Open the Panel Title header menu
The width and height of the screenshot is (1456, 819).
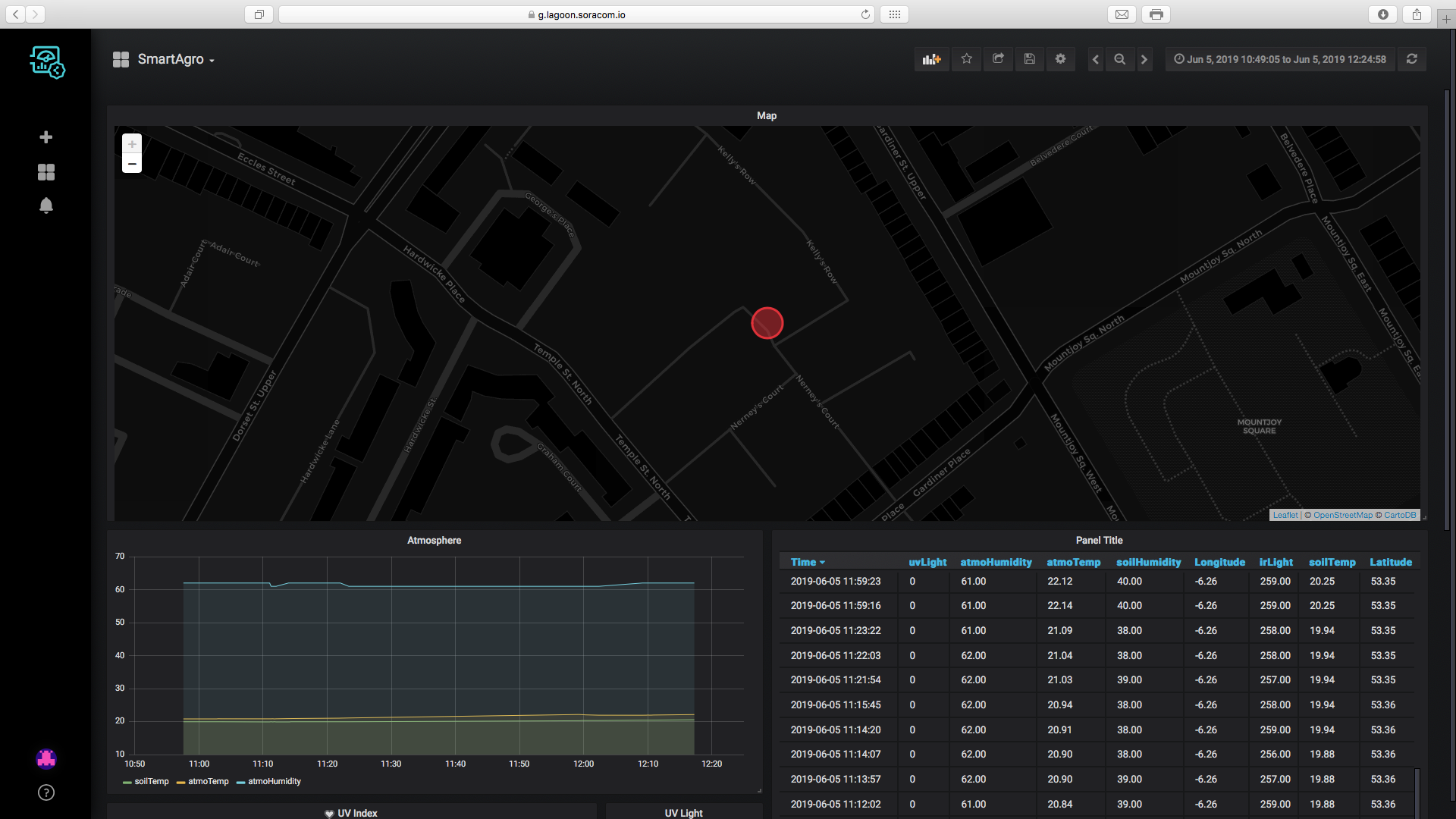pos(1099,540)
